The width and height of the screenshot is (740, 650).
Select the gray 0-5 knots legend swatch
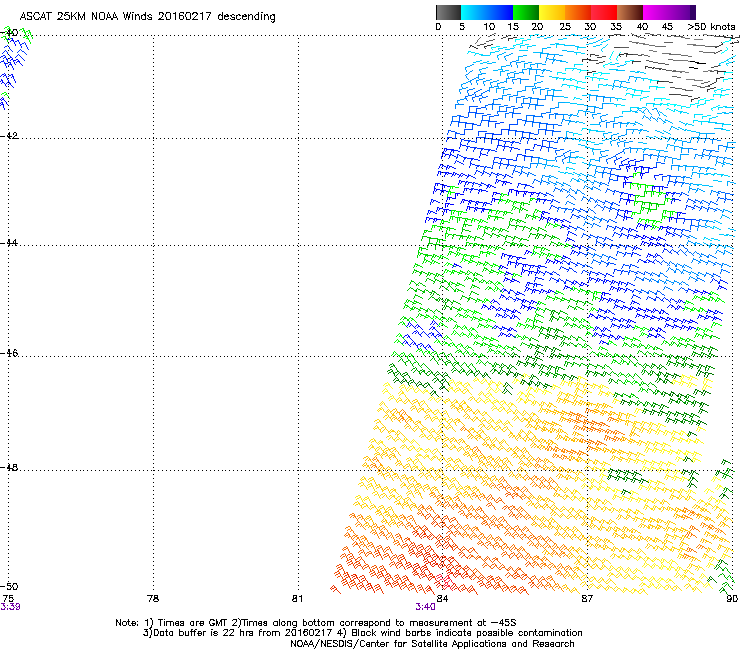448,12
